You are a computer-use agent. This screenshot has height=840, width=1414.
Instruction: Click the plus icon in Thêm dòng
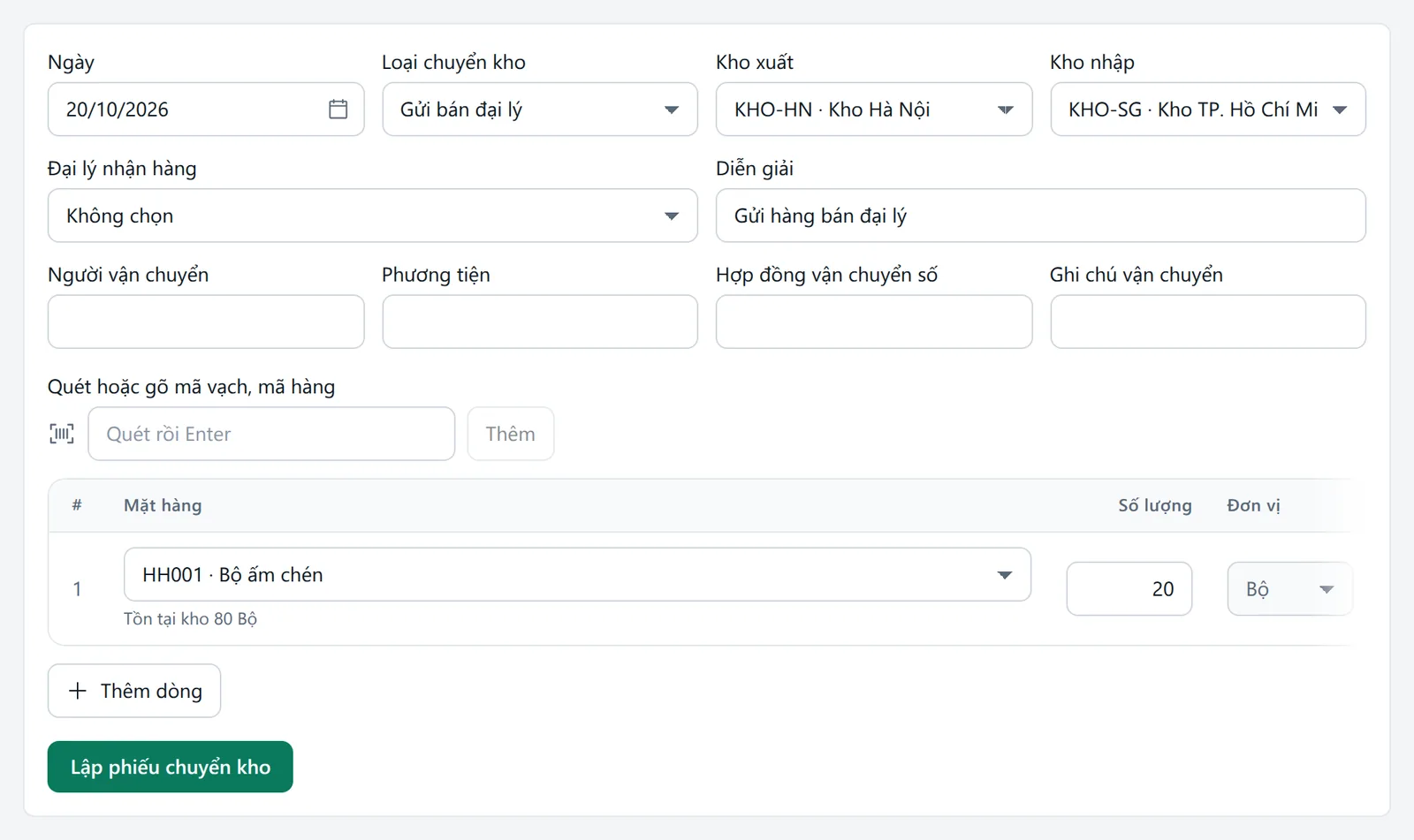78,691
